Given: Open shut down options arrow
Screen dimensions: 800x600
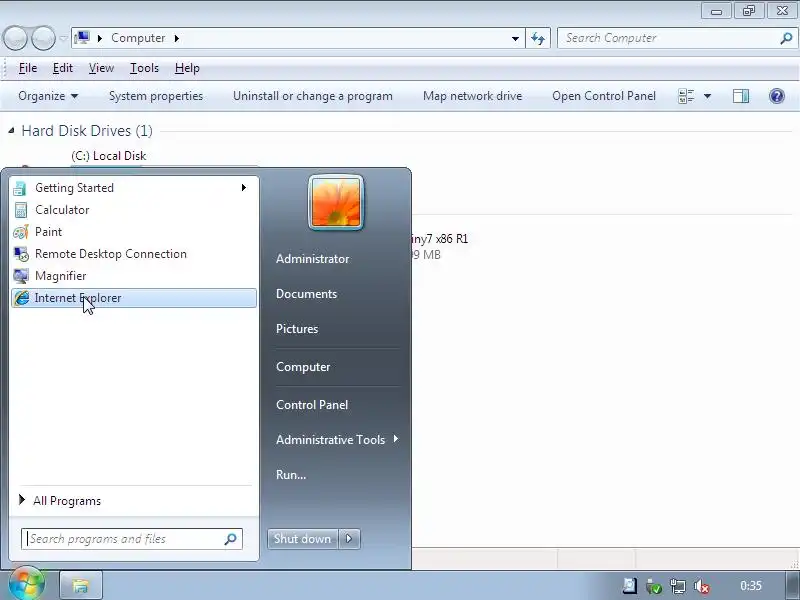Looking at the screenshot, I should 349,539.
